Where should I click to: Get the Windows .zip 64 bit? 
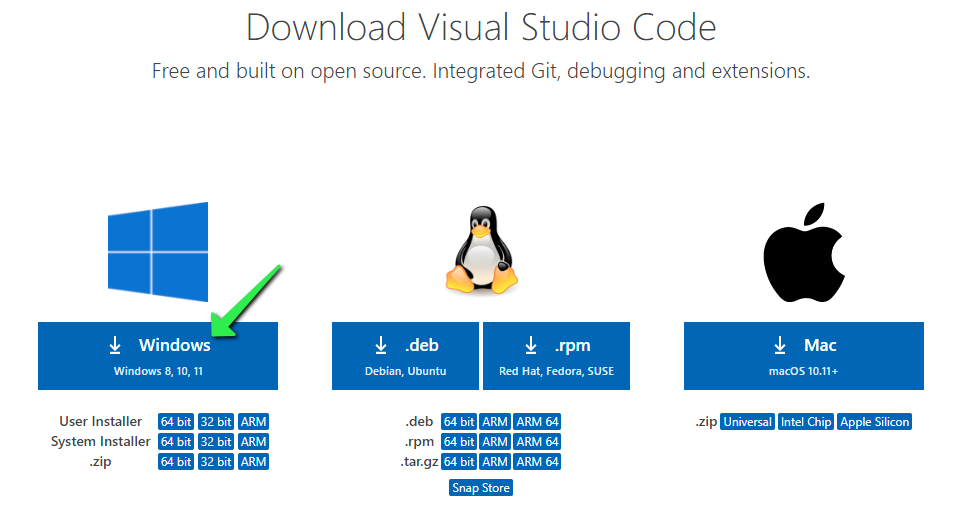(176, 461)
